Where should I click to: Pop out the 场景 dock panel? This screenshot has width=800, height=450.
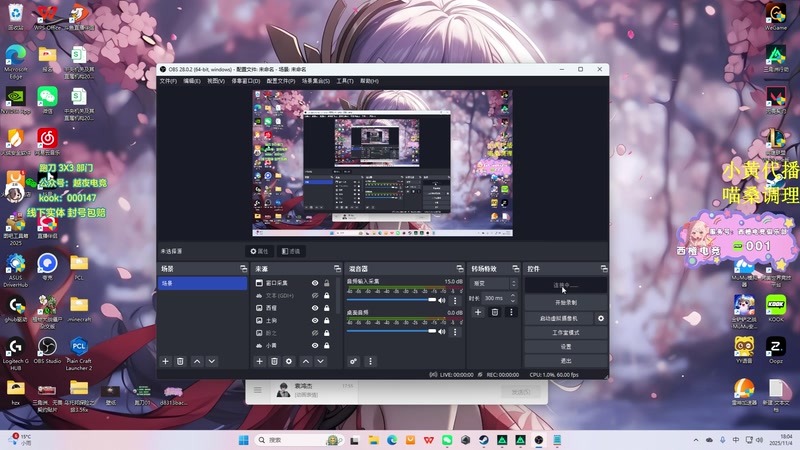[243, 268]
